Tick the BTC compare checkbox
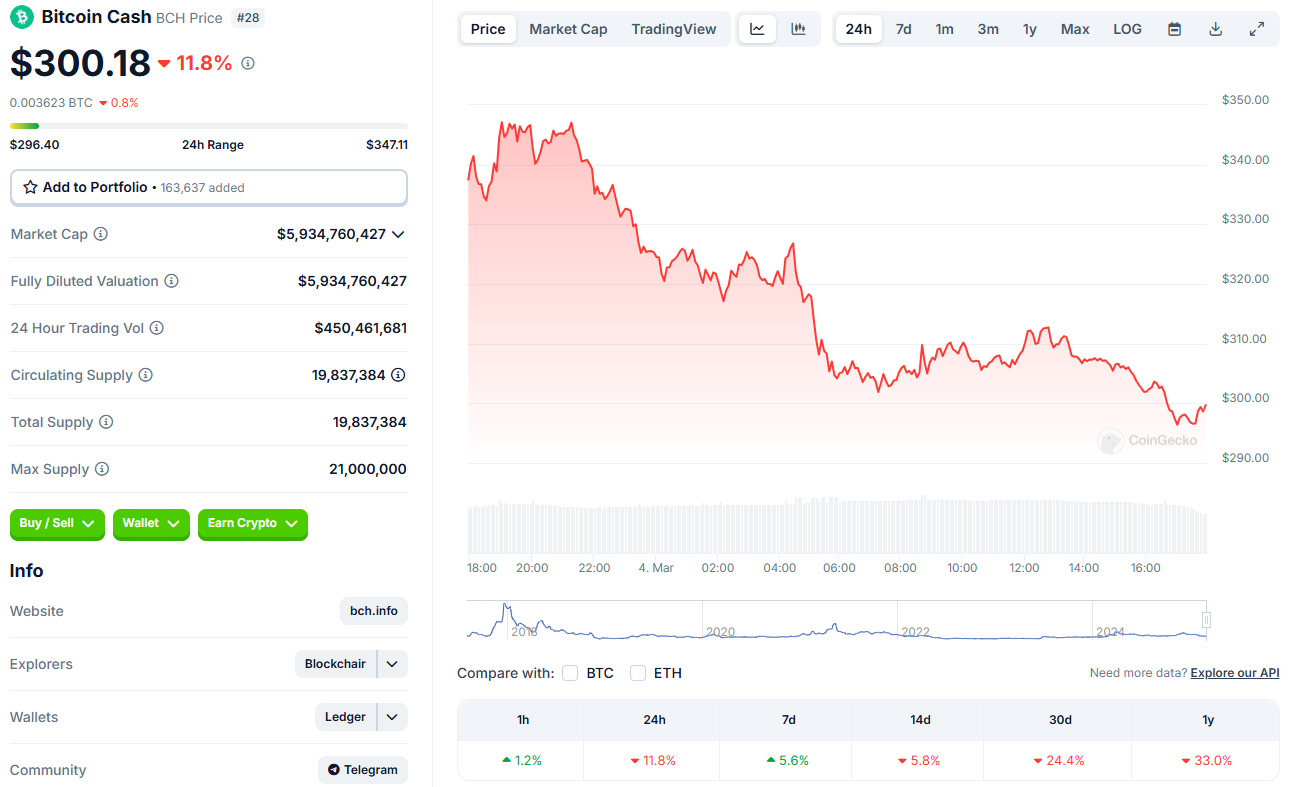Viewport: 1302px width, 787px height. pos(570,673)
